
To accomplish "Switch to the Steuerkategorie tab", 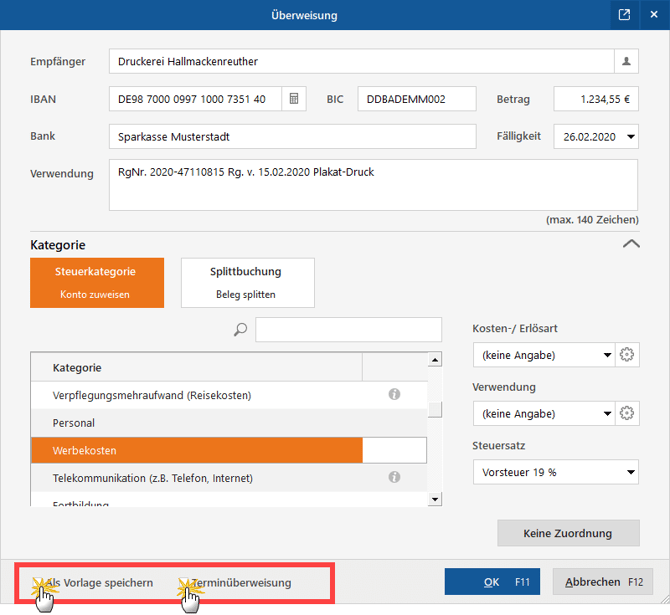I will tap(97, 282).
